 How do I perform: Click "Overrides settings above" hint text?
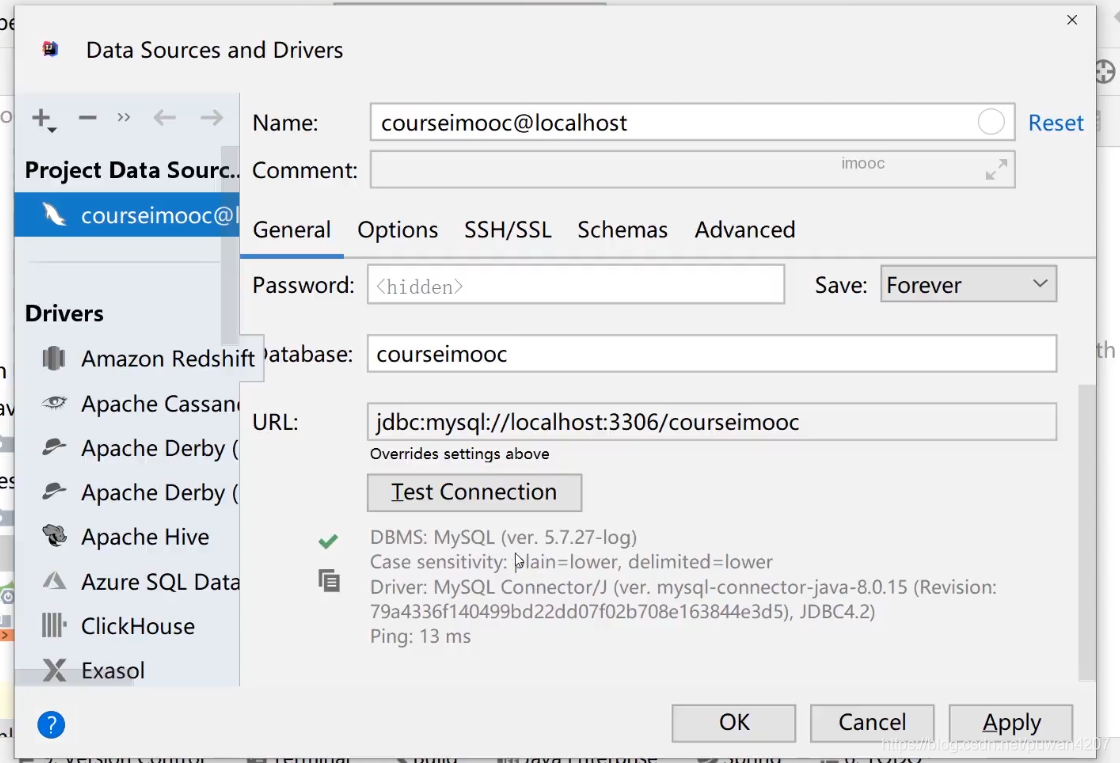pos(459,454)
